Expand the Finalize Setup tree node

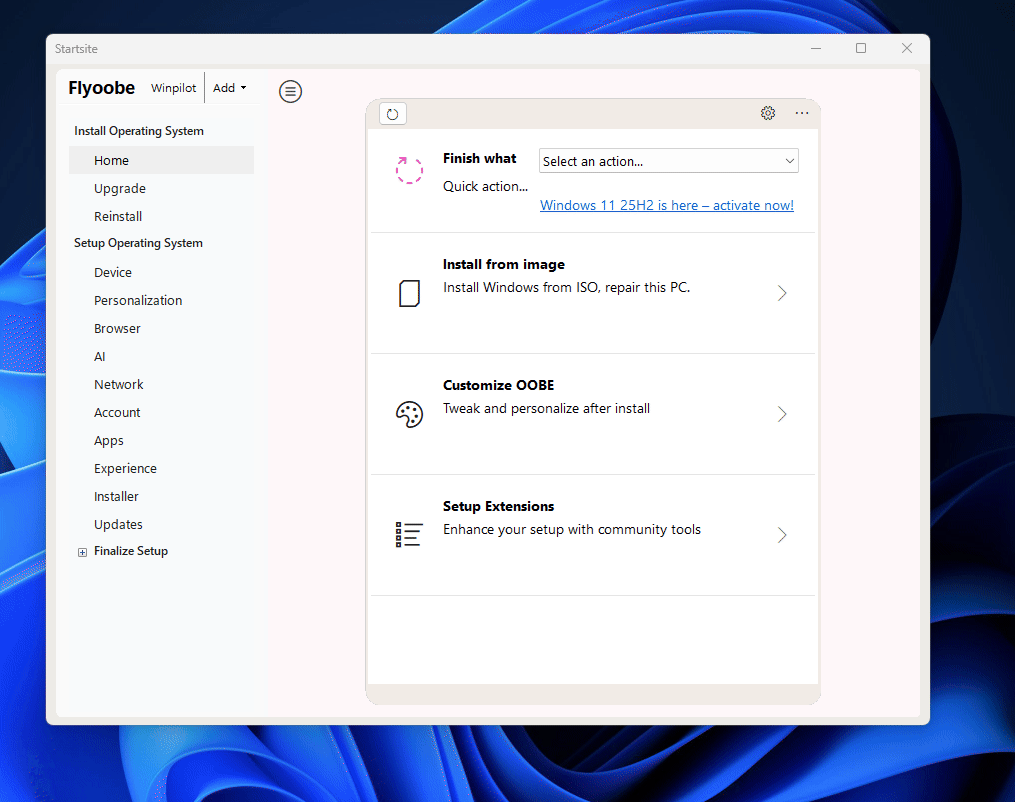(82, 552)
